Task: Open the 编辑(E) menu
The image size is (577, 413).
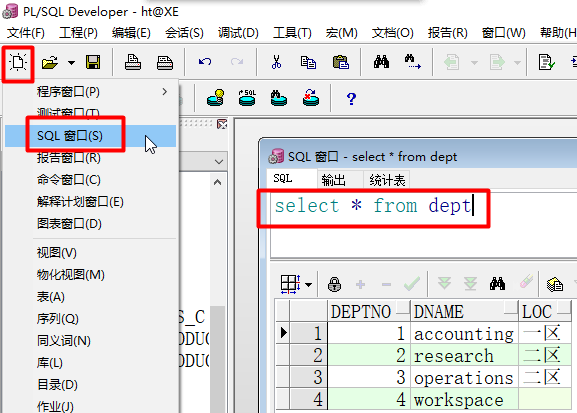Action: click(x=131, y=33)
